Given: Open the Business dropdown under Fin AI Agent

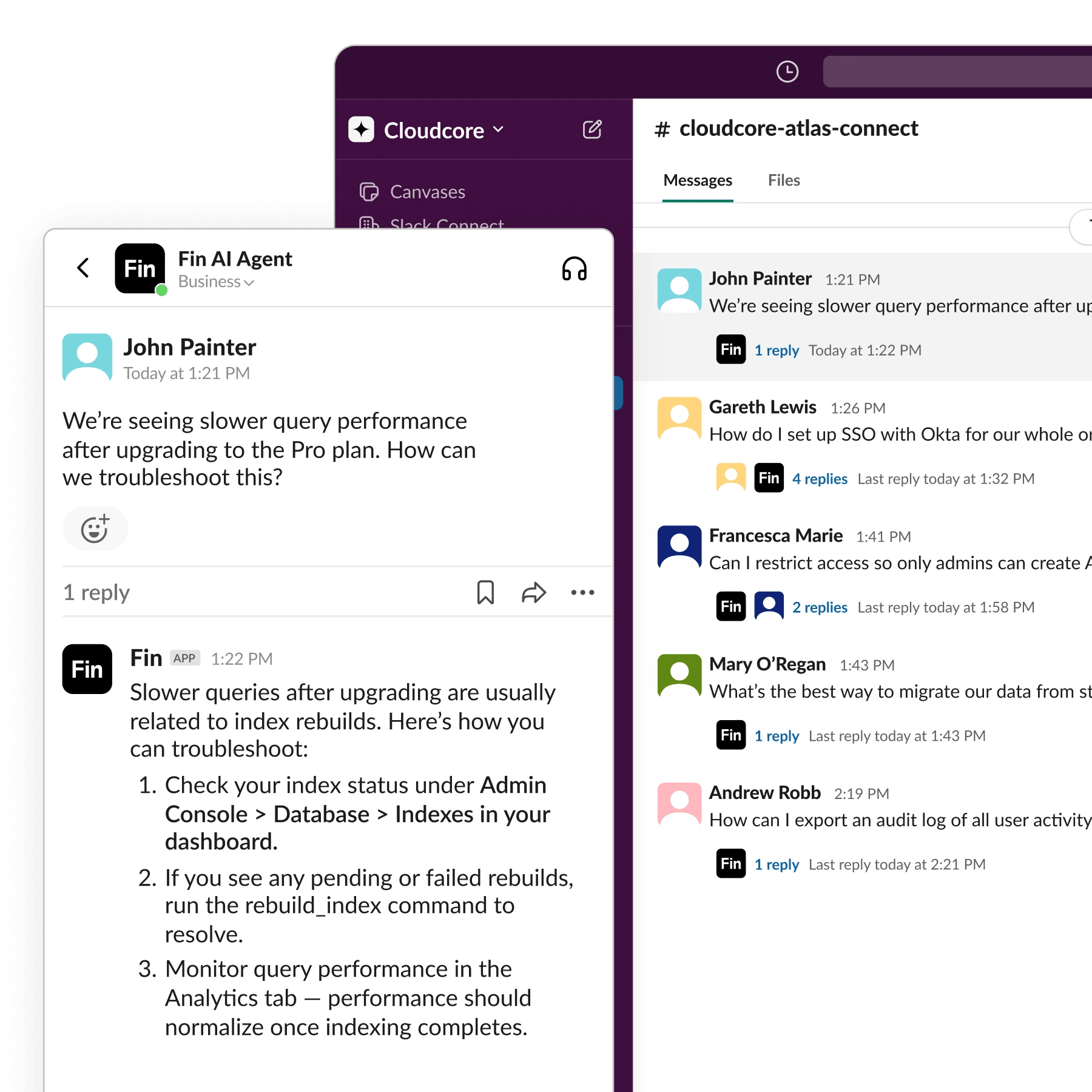Looking at the screenshot, I should tap(216, 282).
